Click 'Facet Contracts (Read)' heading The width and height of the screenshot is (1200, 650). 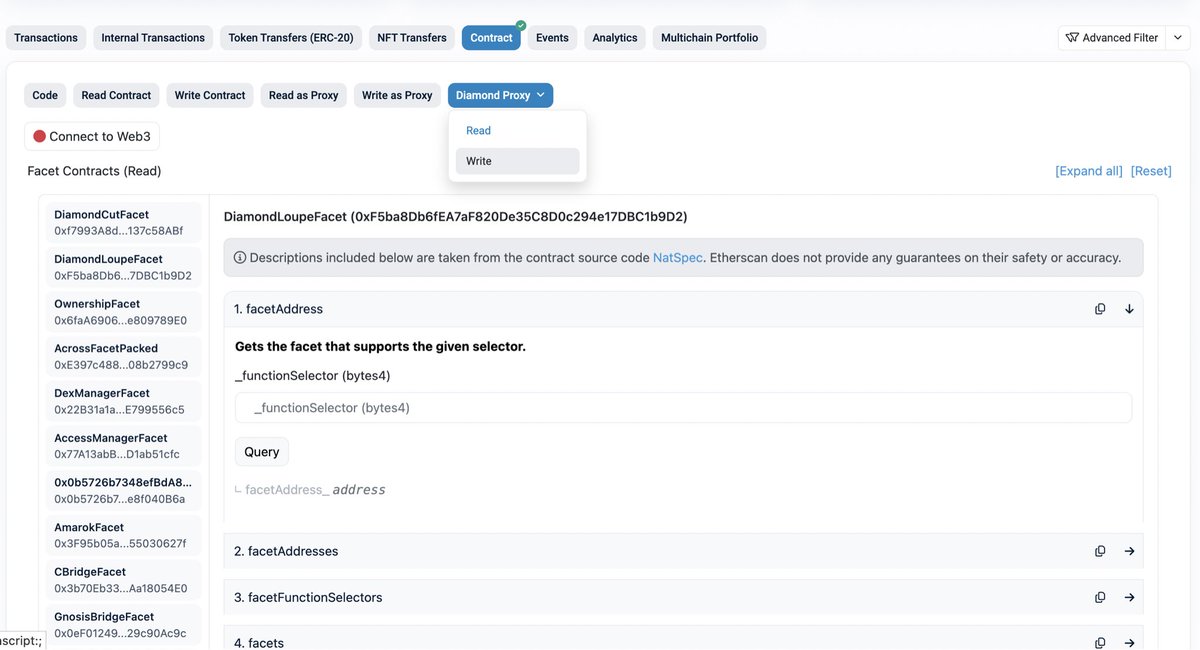pos(94,171)
